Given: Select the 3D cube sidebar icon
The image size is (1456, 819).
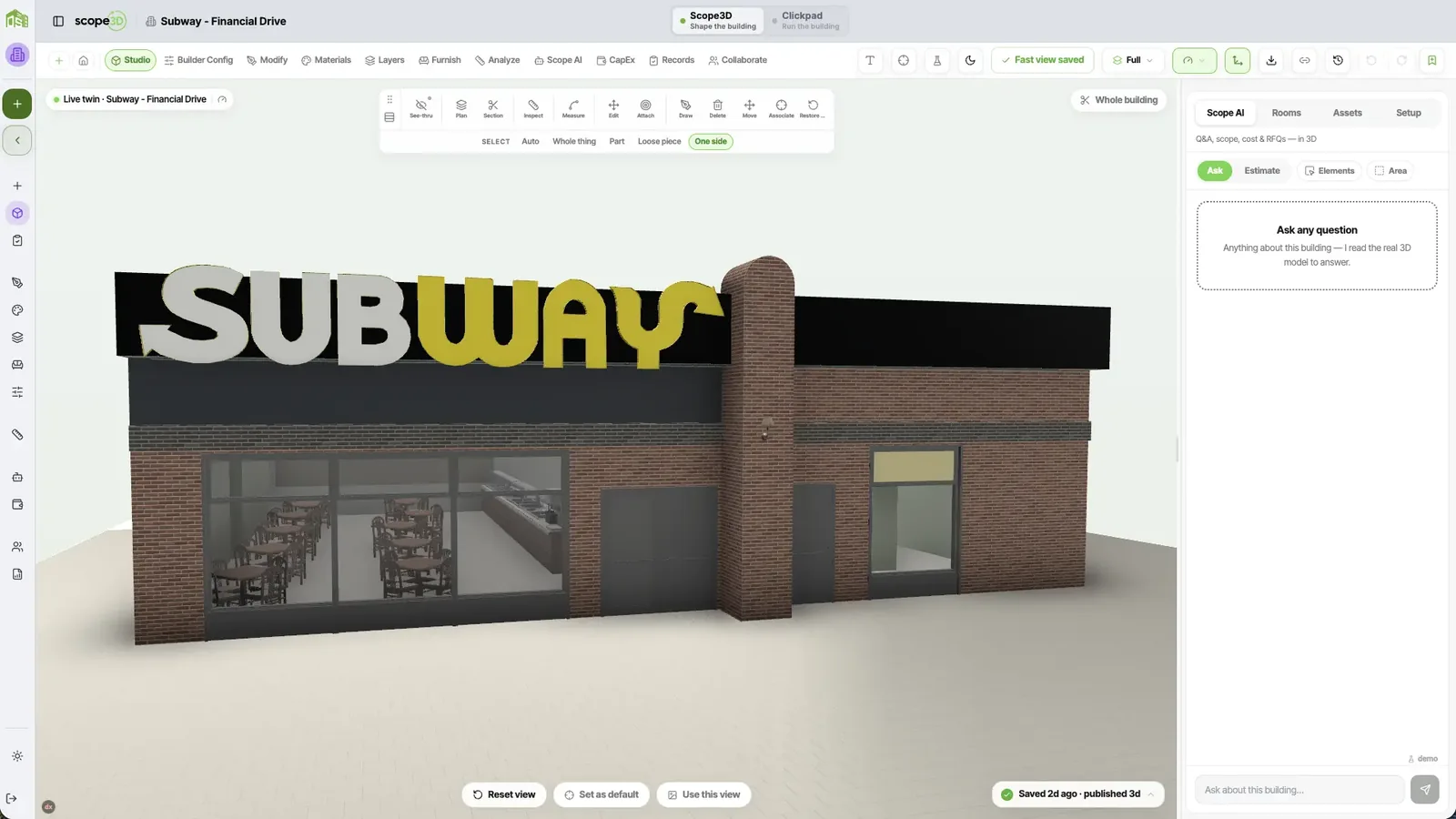Looking at the screenshot, I should [x=17, y=213].
